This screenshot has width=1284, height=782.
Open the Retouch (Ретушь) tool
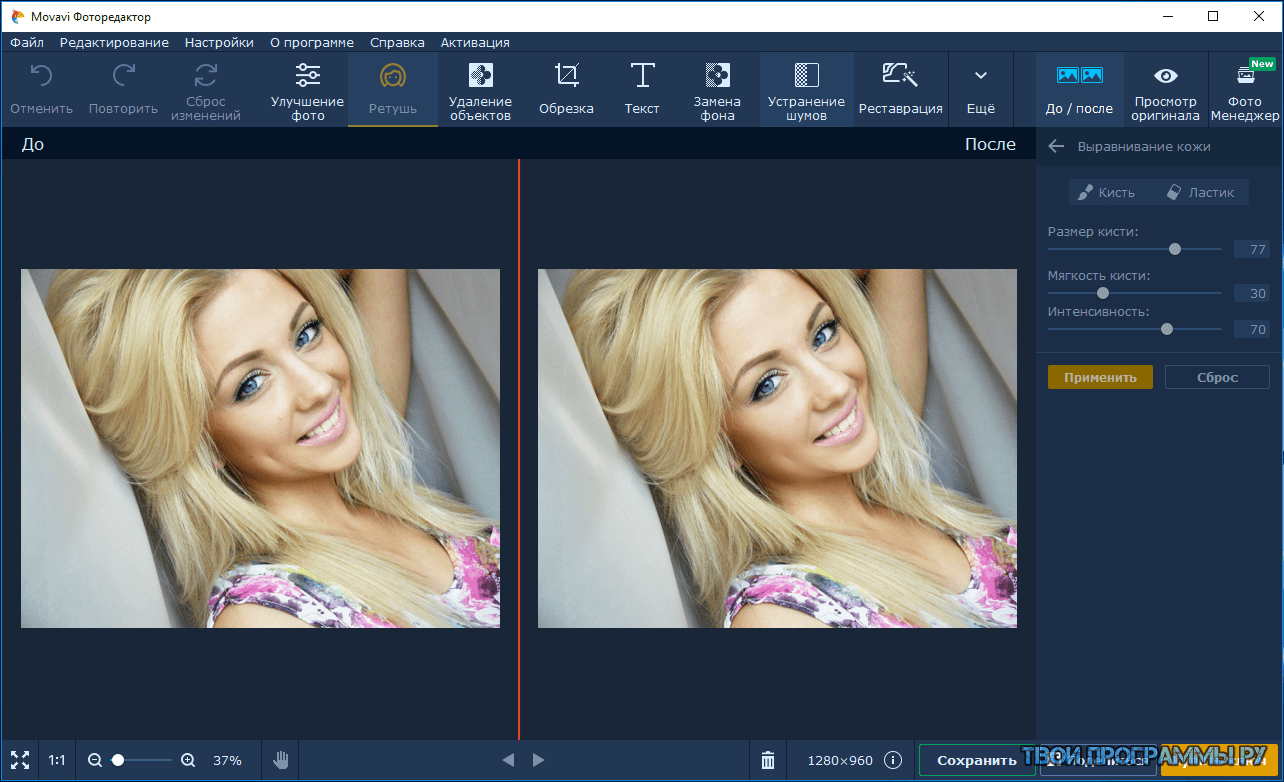[392, 89]
